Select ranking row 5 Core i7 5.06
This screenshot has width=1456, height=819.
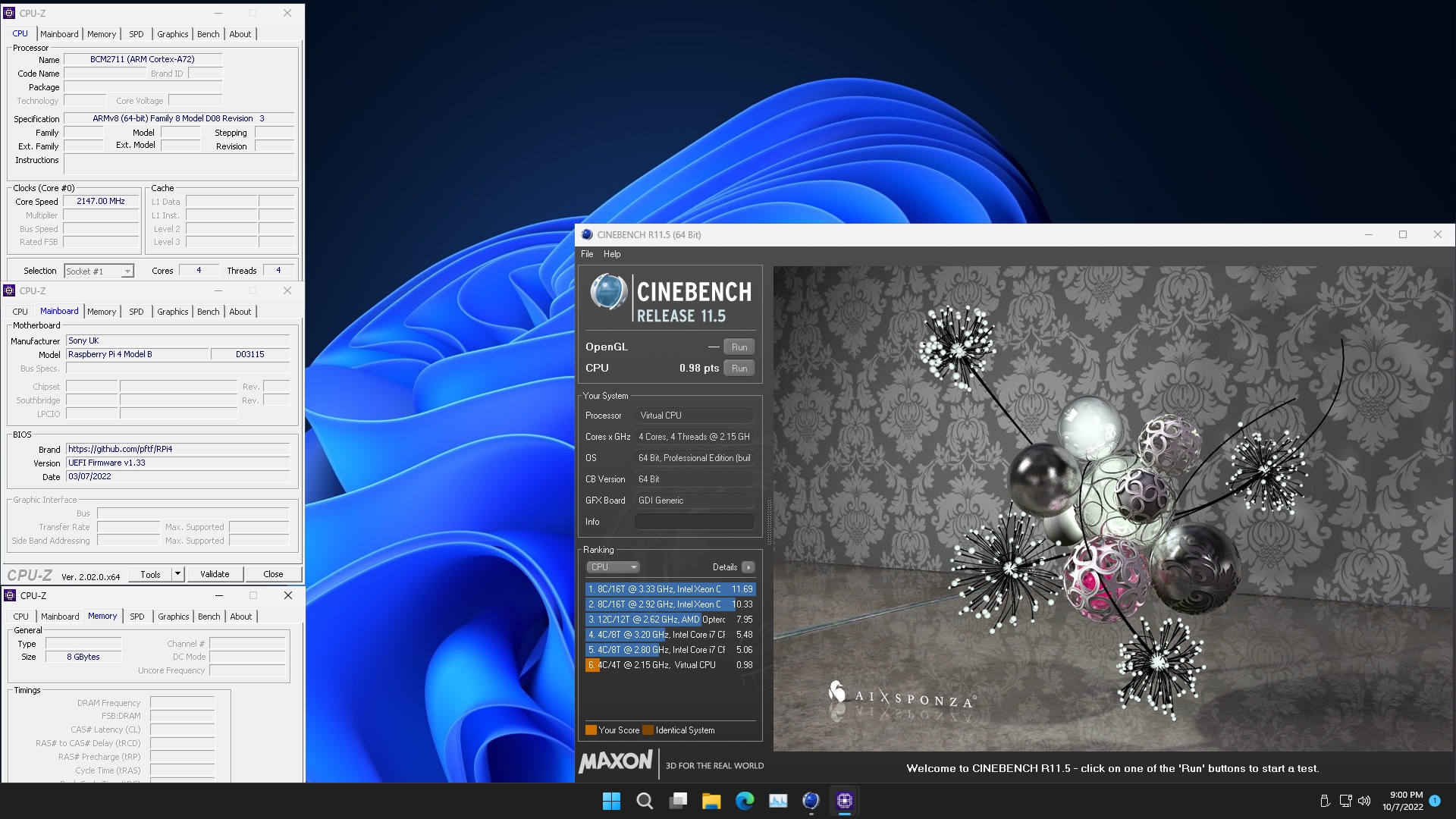670,650
